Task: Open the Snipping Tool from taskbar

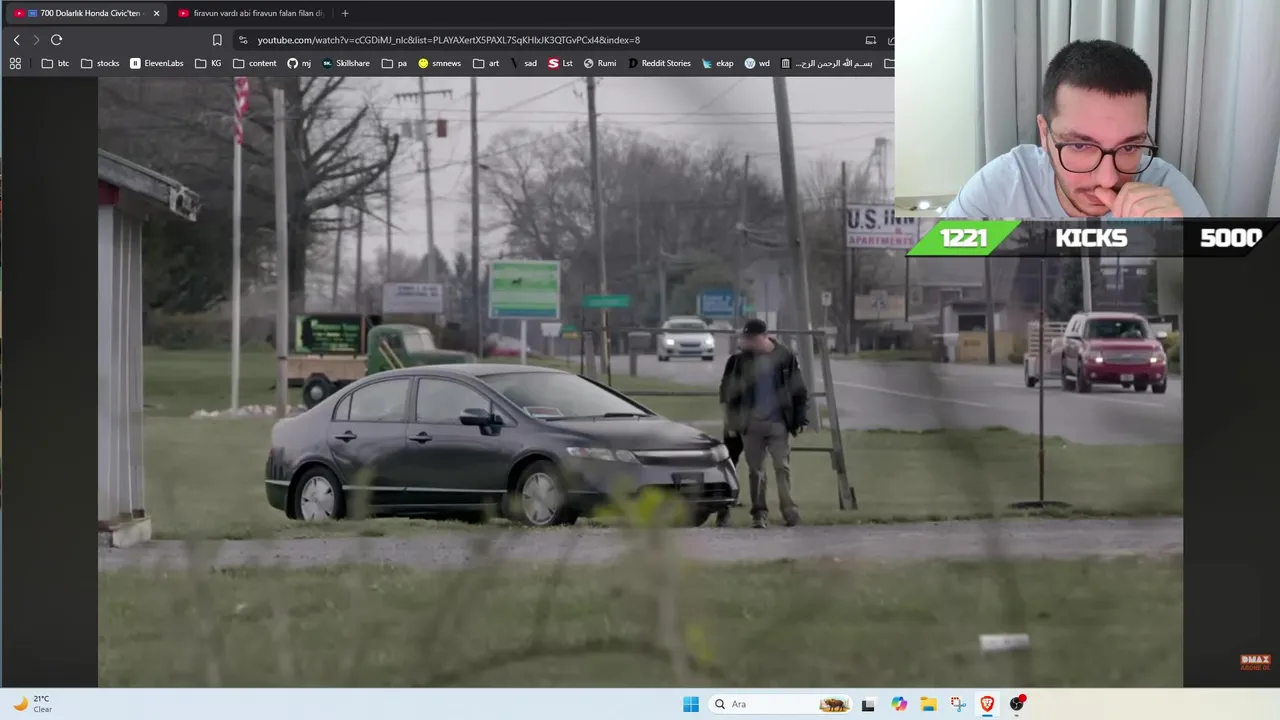Action: [958, 704]
